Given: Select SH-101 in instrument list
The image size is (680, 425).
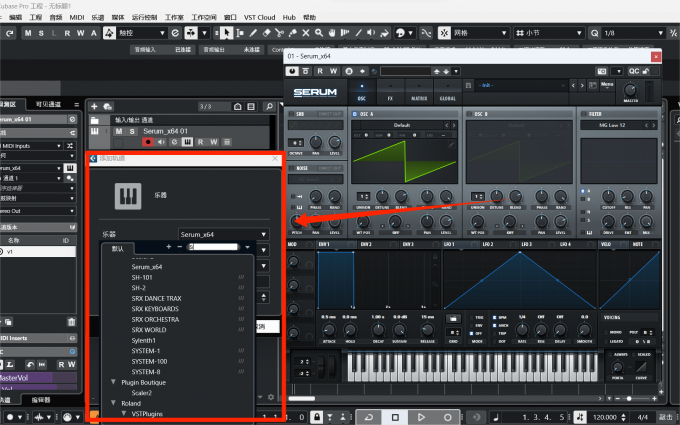Looking at the screenshot, I should [142, 277].
